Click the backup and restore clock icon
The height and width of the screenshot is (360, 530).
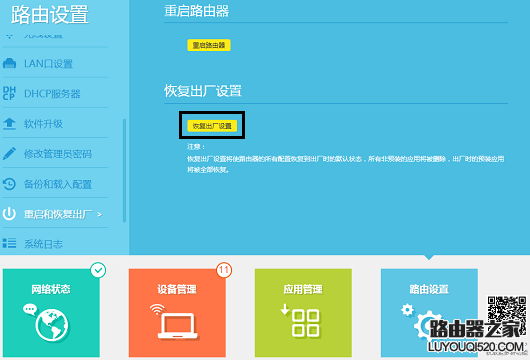click(9, 184)
